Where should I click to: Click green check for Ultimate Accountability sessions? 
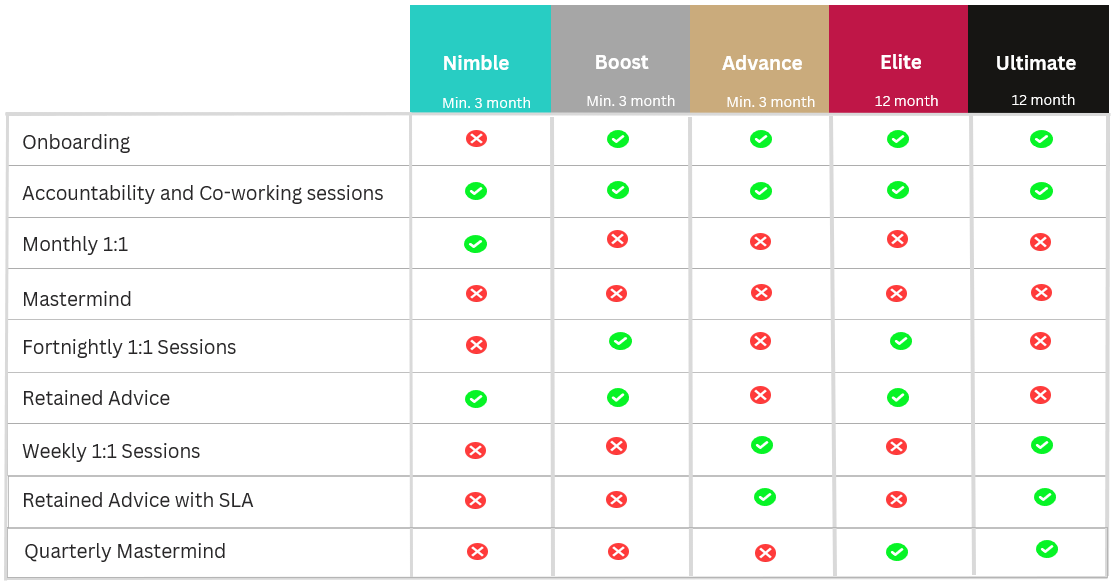[x=1041, y=190]
